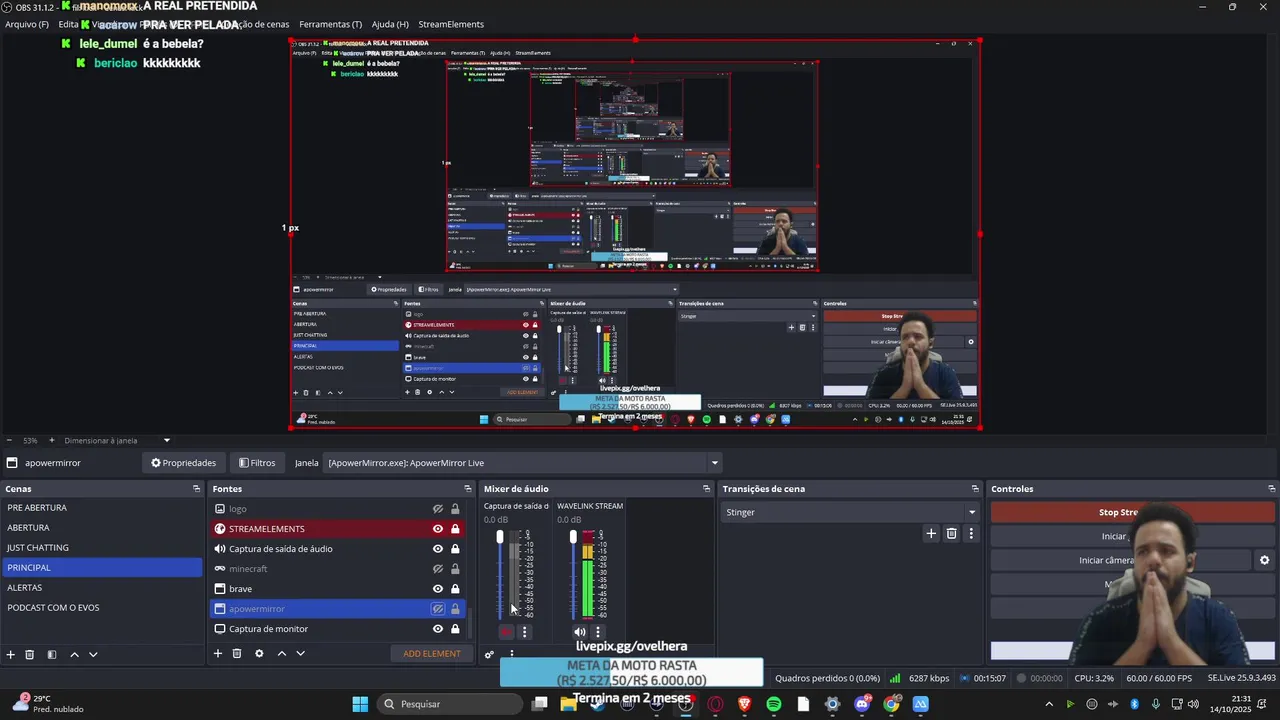This screenshot has height=720, width=1280.
Task: Hide the STREAMELEMENTS source
Action: click(437, 529)
